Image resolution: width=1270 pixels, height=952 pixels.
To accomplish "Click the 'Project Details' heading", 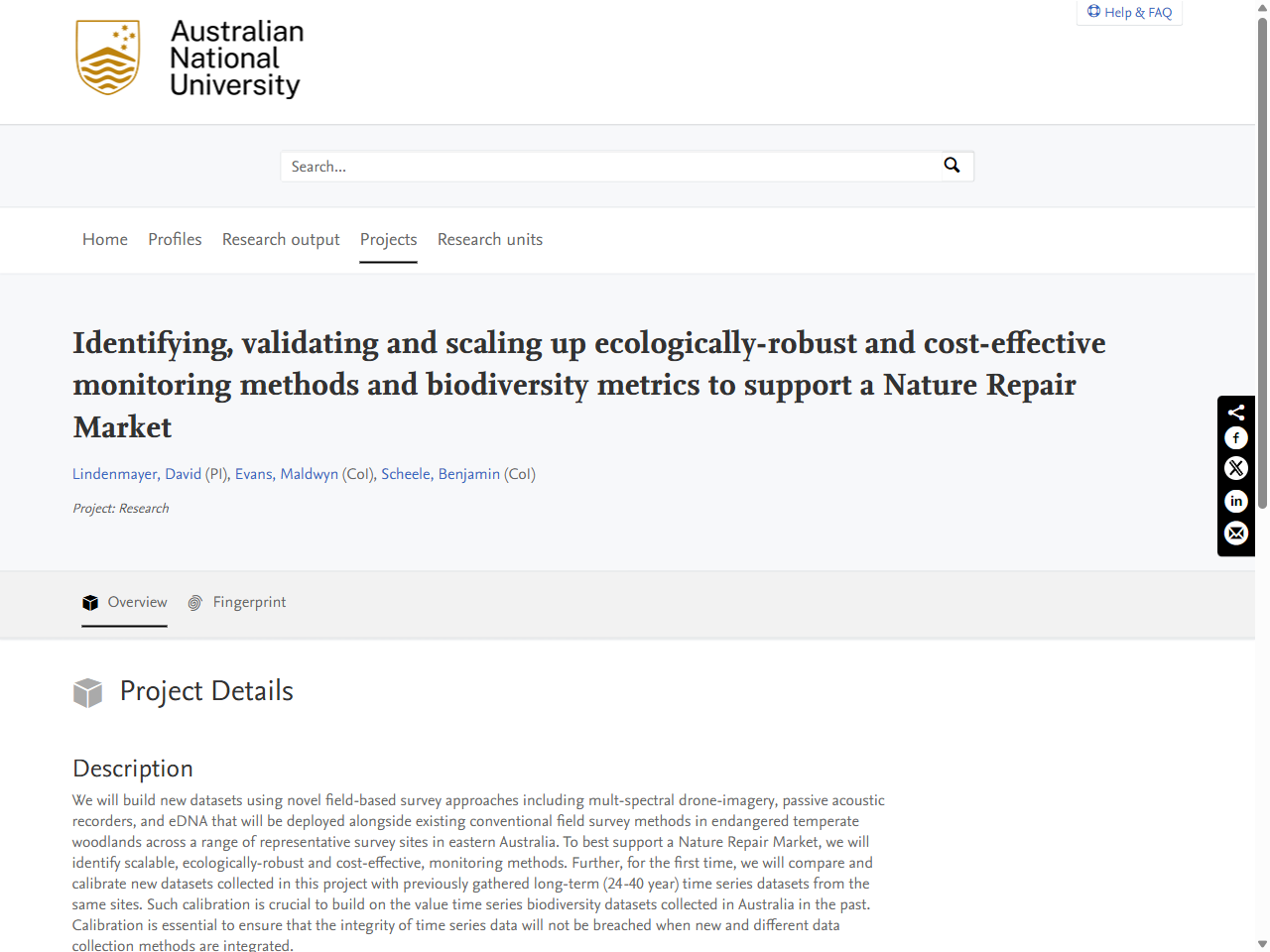I will coord(206,691).
